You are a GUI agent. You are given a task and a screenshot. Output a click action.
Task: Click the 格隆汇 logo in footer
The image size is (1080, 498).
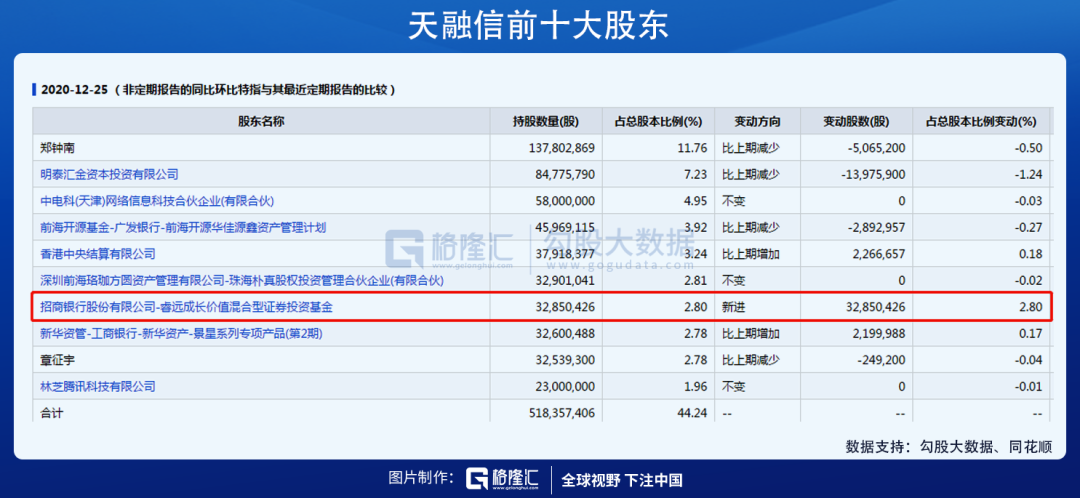click(x=503, y=479)
